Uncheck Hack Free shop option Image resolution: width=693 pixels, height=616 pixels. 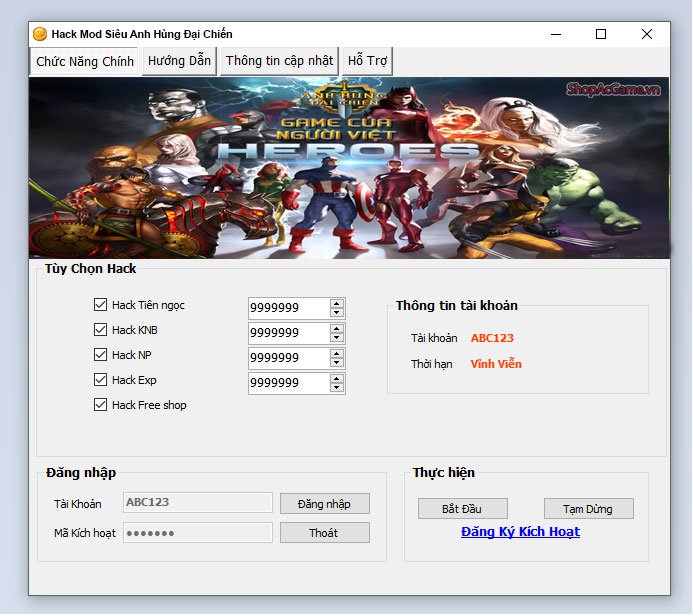click(x=100, y=405)
